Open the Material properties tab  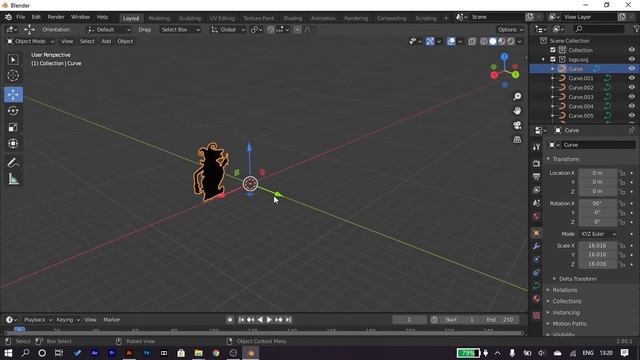[536, 299]
